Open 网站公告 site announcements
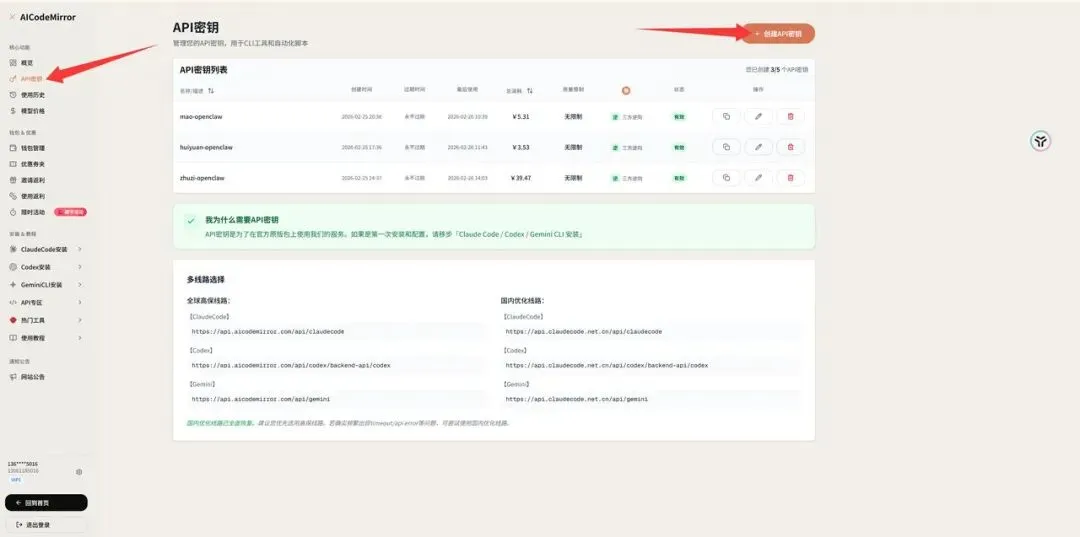 (x=33, y=377)
